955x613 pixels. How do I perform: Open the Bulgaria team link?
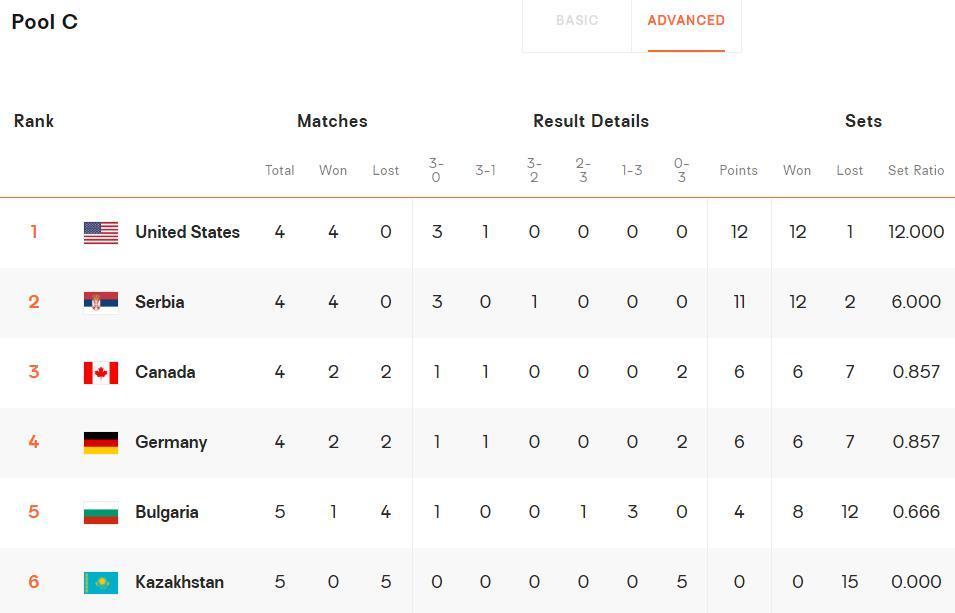(x=167, y=512)
